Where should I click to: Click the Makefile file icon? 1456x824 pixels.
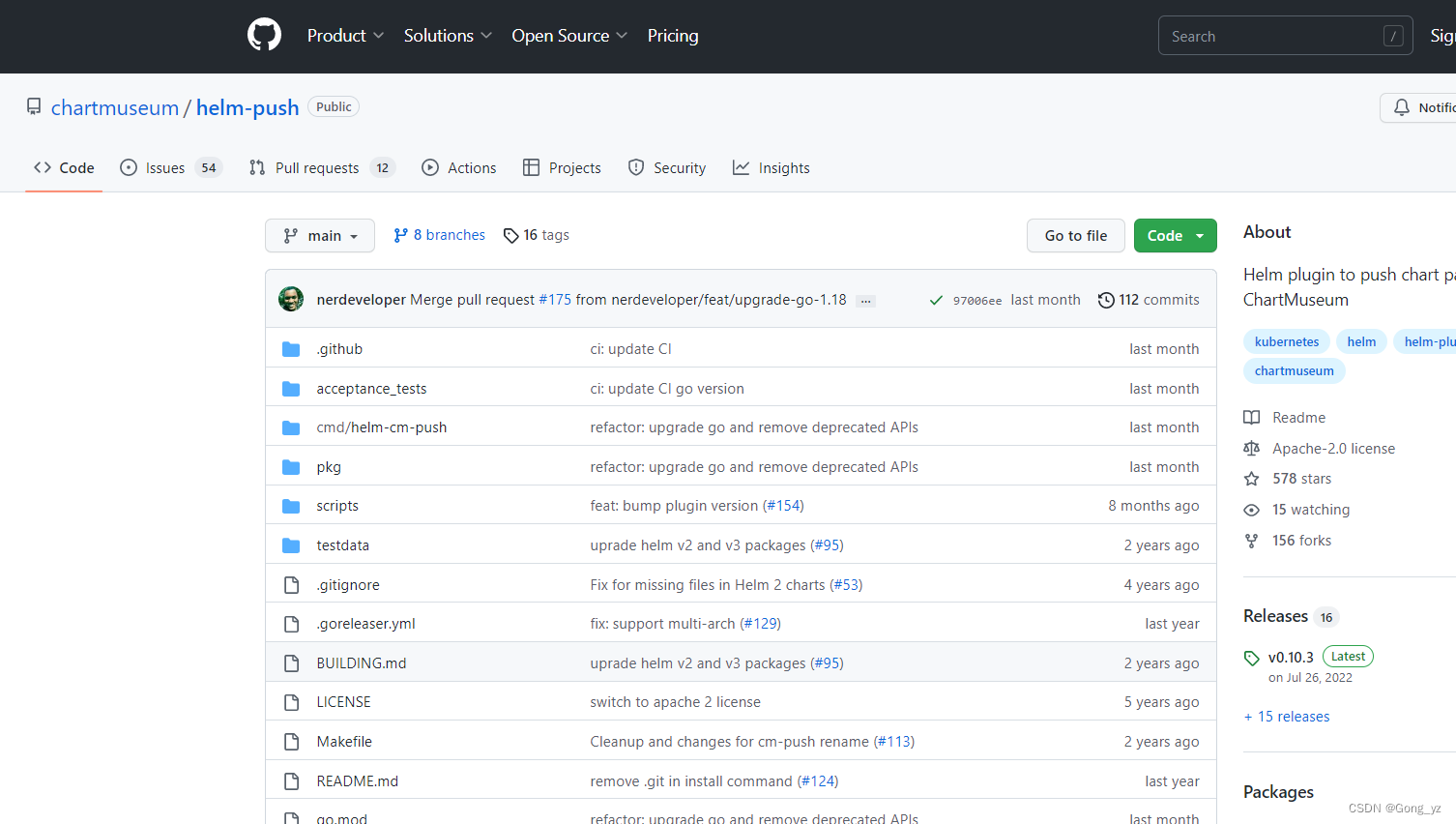pos(291,742)
